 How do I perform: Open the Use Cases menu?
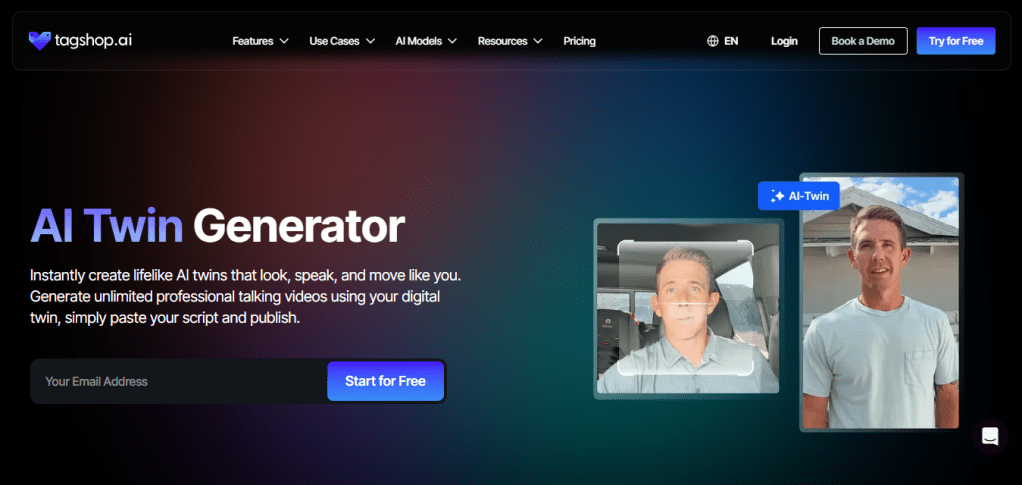342,41
